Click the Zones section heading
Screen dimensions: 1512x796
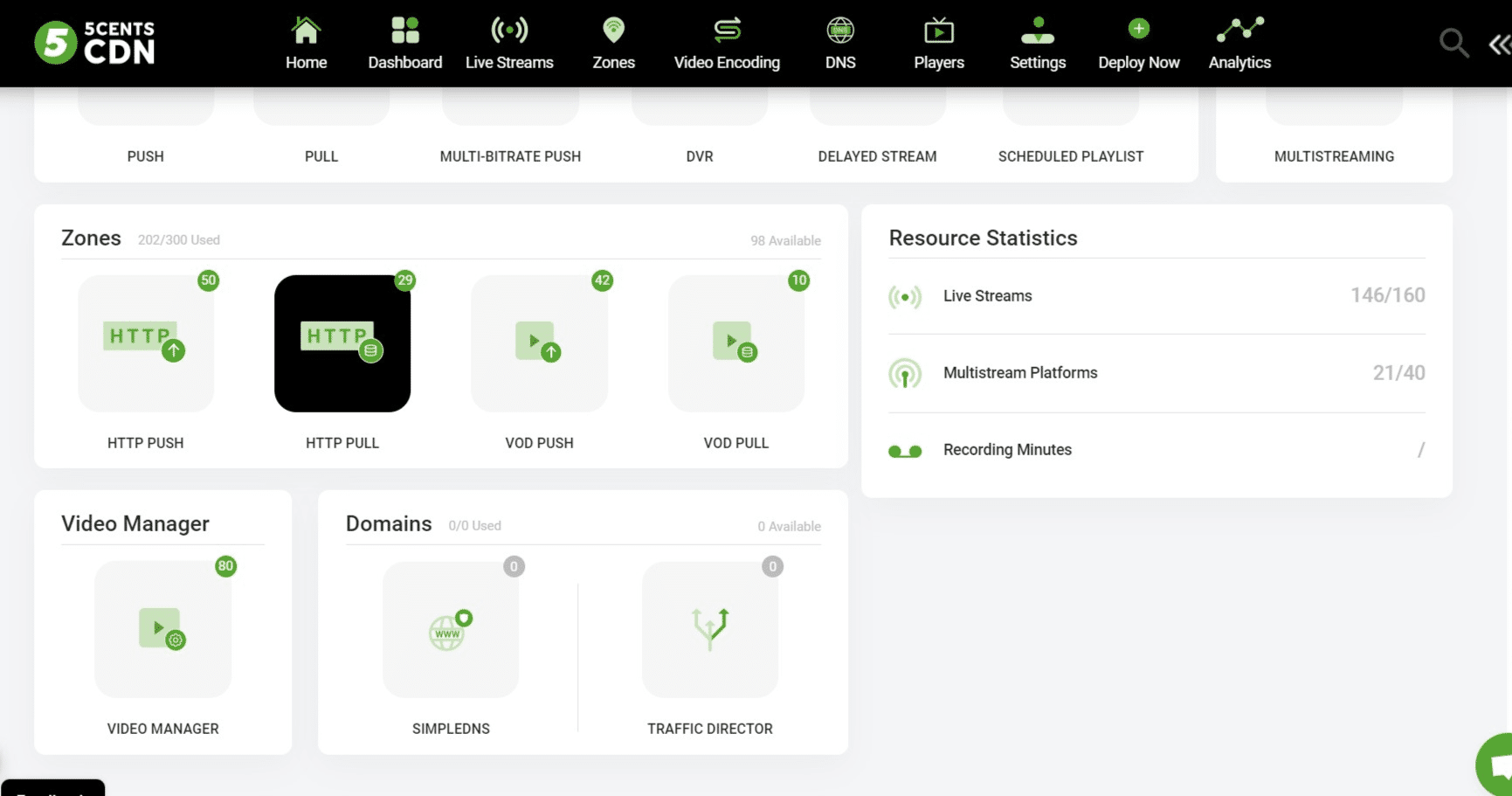click(91, 238)
